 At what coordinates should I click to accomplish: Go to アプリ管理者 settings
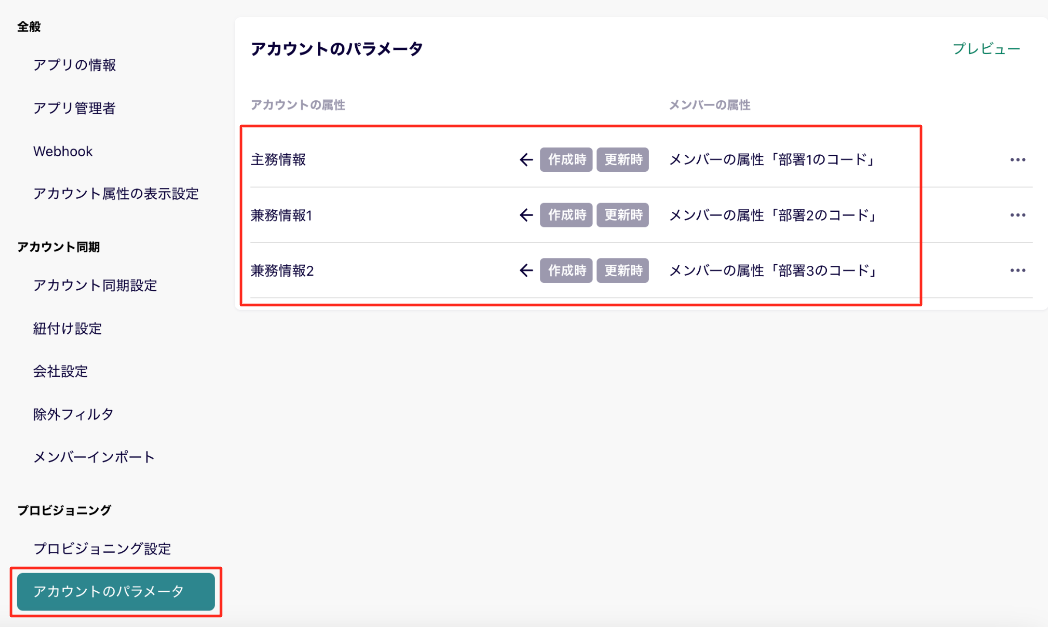[74, 108]
